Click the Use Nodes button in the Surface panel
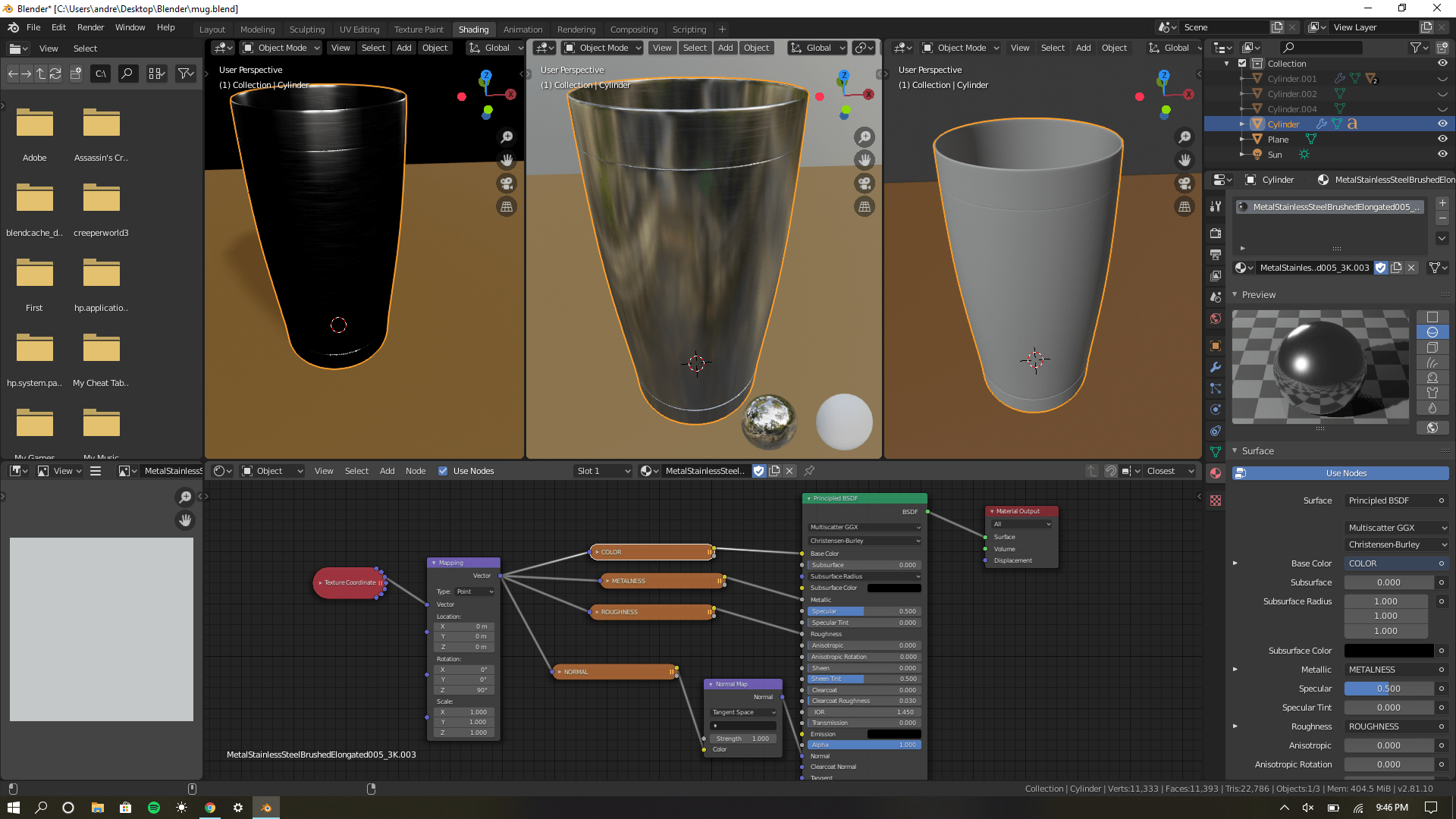The image size is (1456, 819). coord(1339,473)
